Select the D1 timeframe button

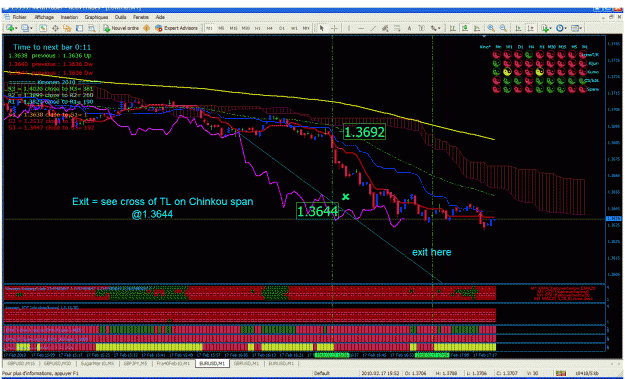pos(281,28)
